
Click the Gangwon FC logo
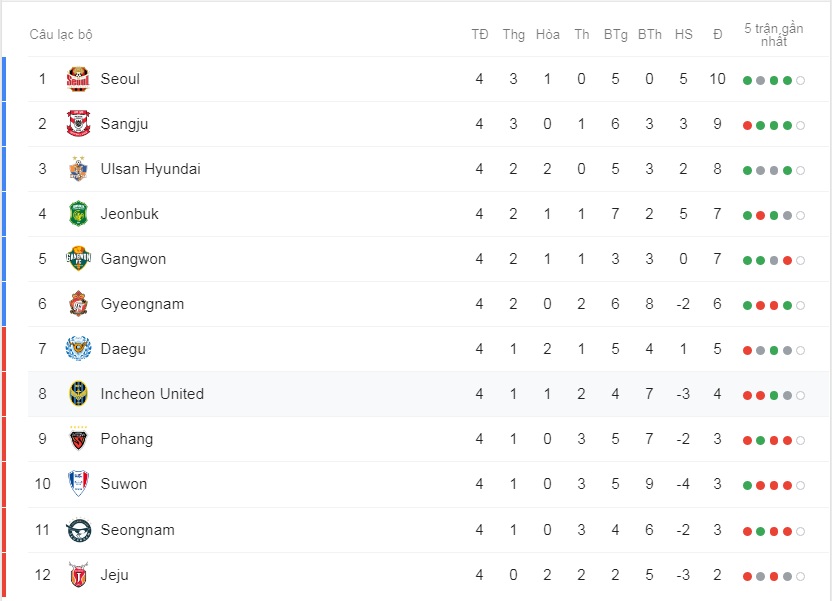coord(78,259)
